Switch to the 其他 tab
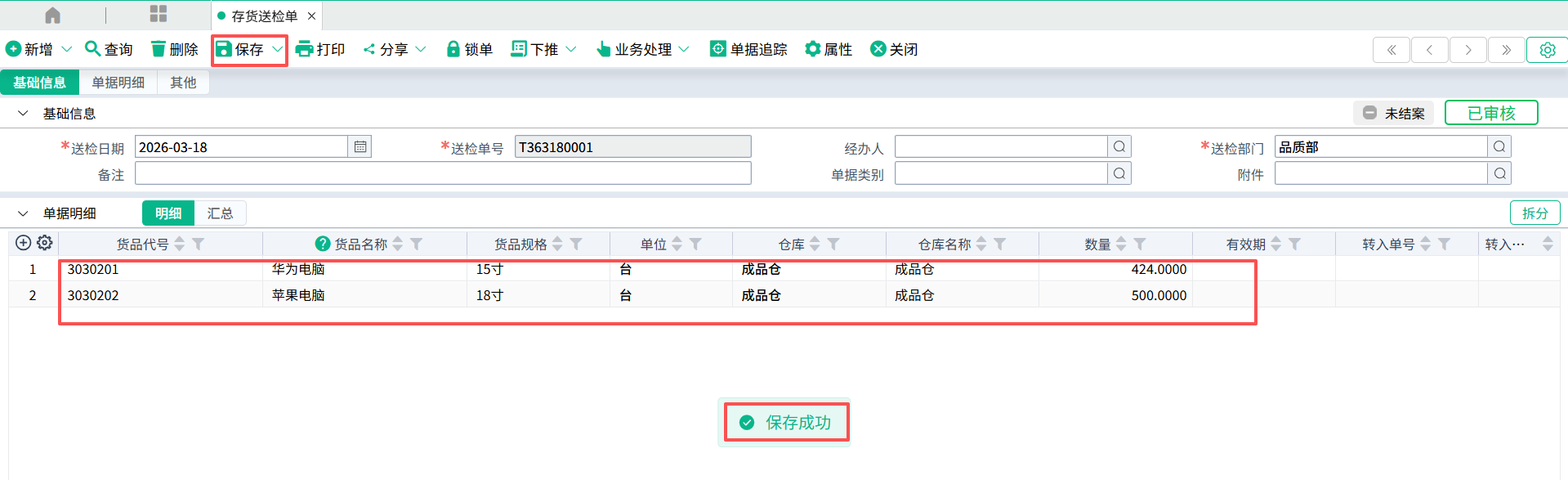Image resolution: width=1568 pixels, height=480 pixels. 183,83
